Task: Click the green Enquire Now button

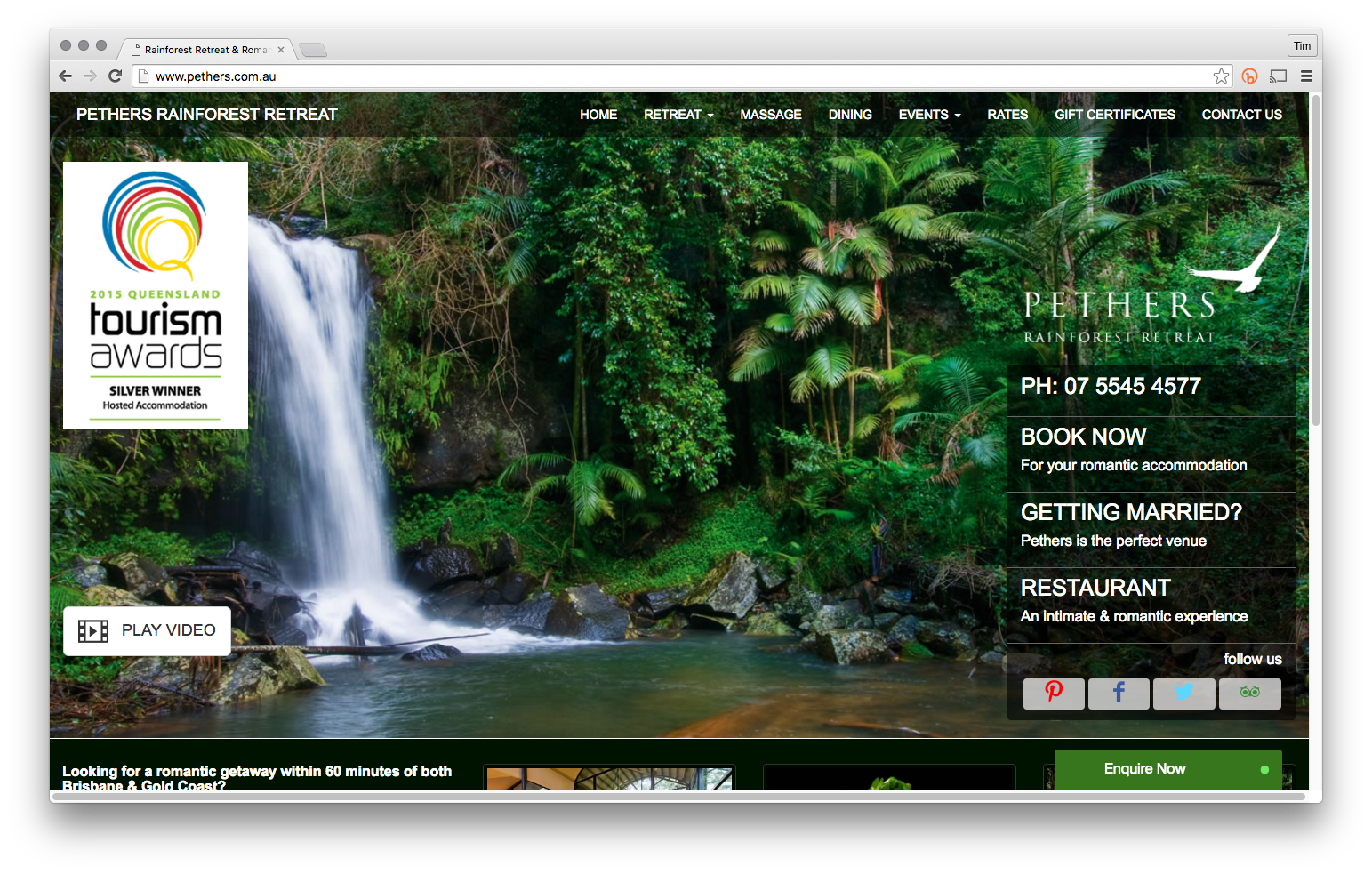Action: pyautogui.click(x=1167, y=769)
